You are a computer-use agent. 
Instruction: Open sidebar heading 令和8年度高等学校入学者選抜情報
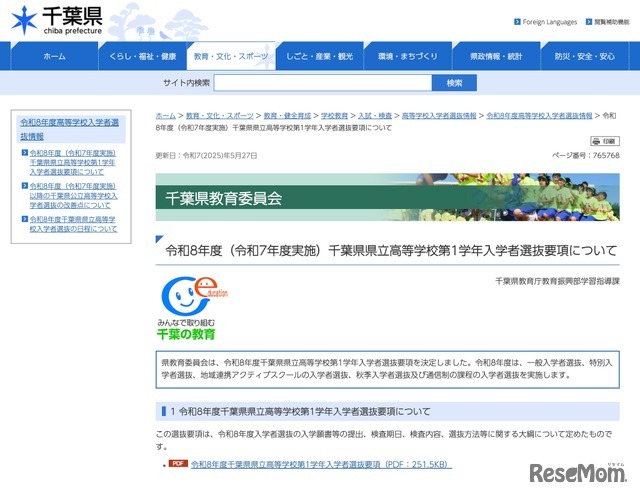pyautogui.click(x=69, y=129)
